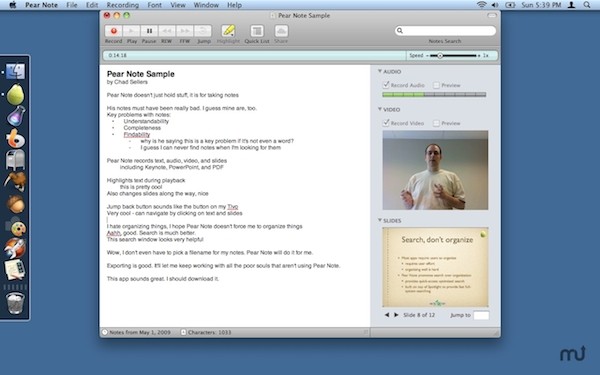This screenshot has width=600, height=375.
Task: Open the Recording menu
Action: 122,5
